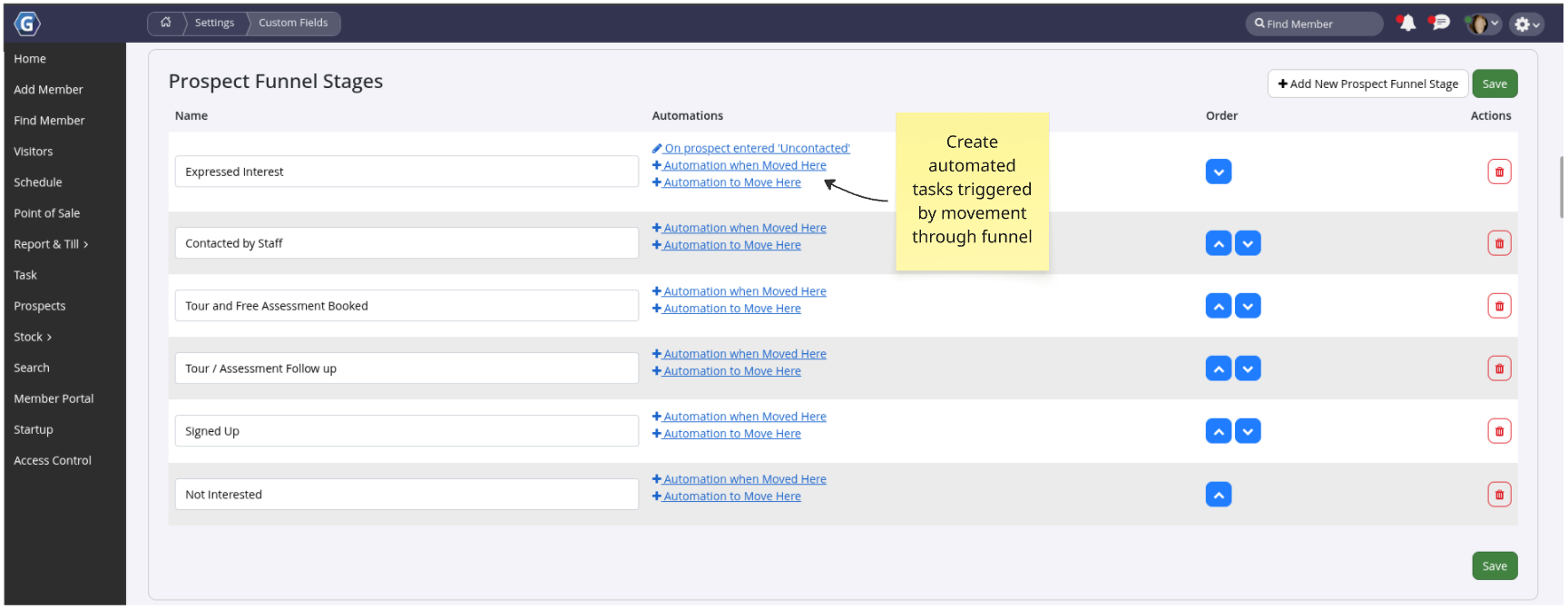Delete the Expressed Interest stage
1568x609 pixels.
coord(1499,172)
